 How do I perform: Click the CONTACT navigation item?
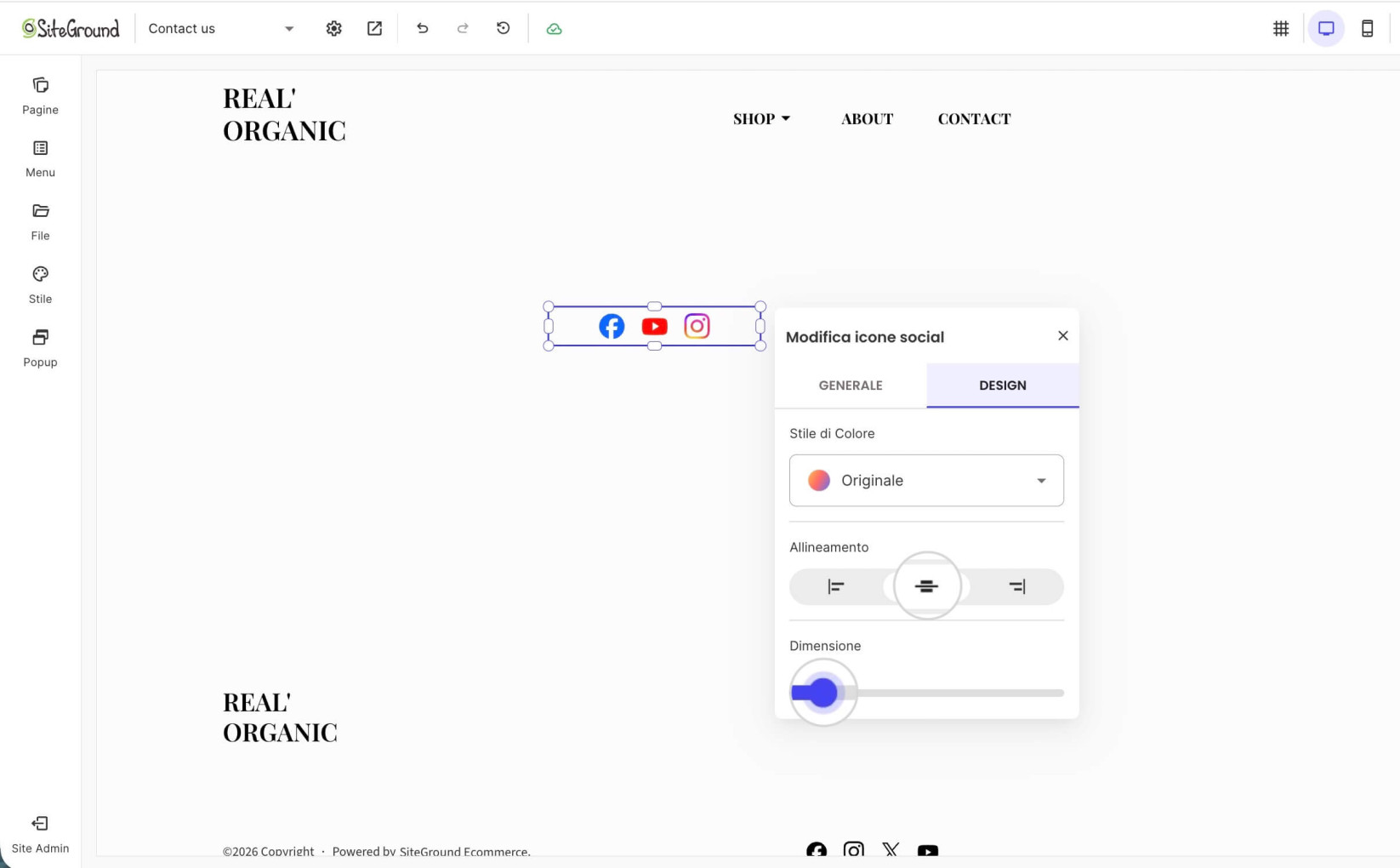click(974, 119)
